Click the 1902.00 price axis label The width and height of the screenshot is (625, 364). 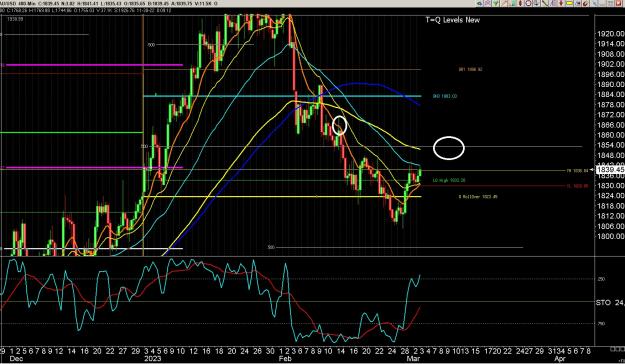click(610, 64)
